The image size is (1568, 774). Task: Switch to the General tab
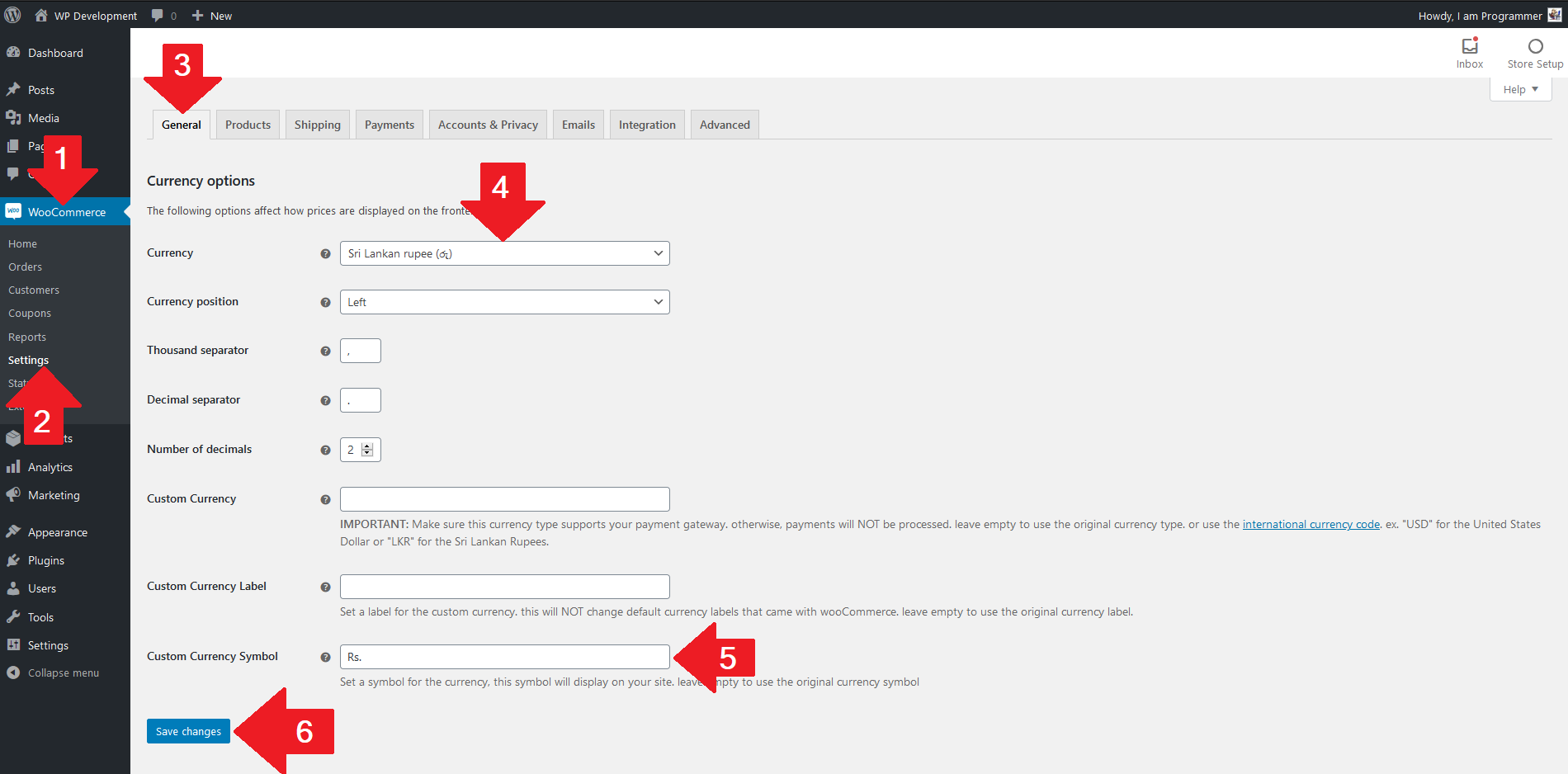[x=182, y=125]
